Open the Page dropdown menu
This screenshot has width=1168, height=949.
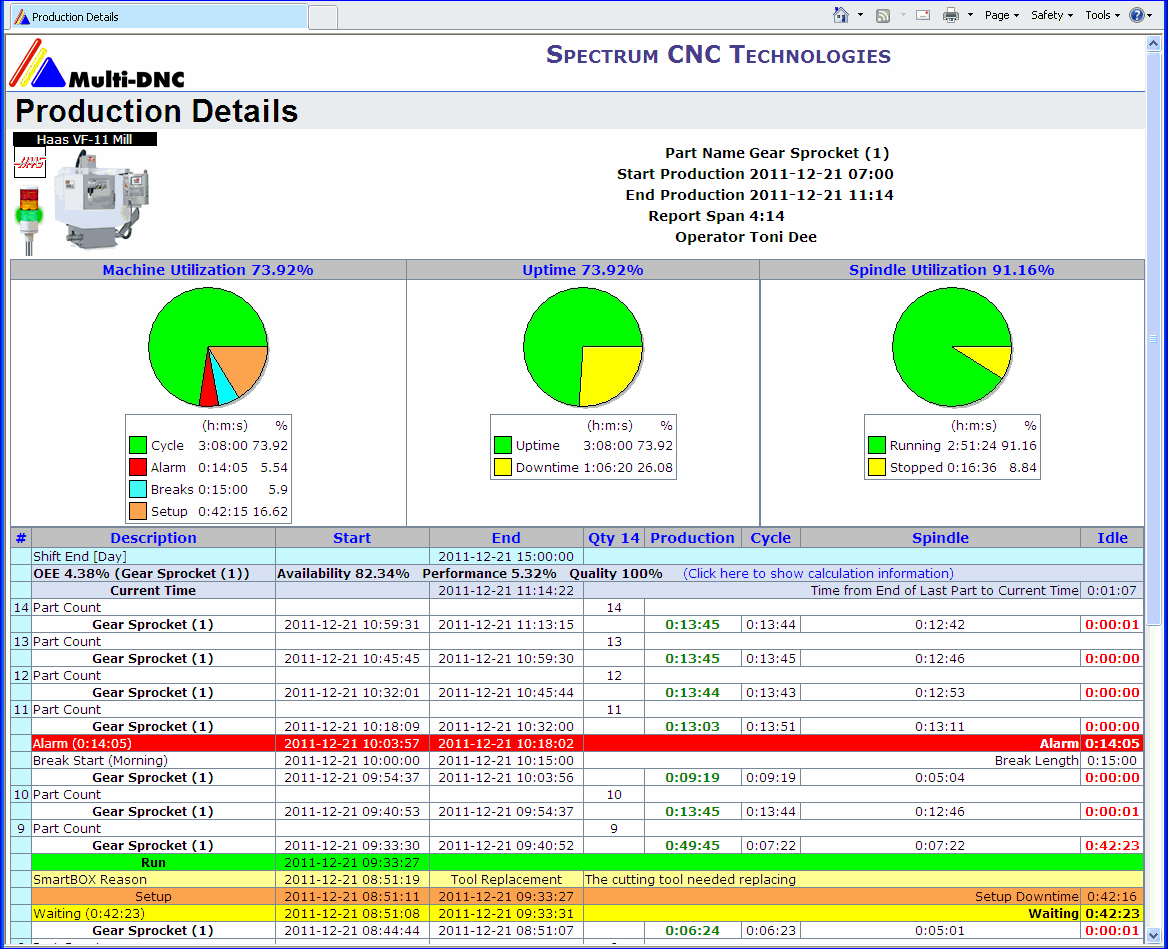pyautogui.click(x=1001, y=15)
